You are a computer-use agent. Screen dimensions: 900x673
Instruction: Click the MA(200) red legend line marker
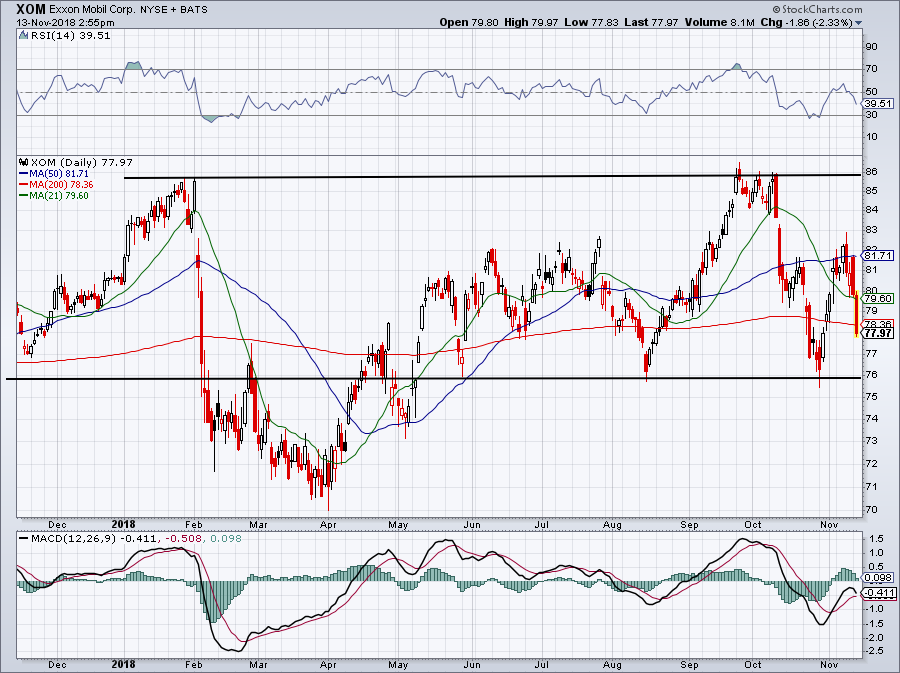tap(24, 185)
